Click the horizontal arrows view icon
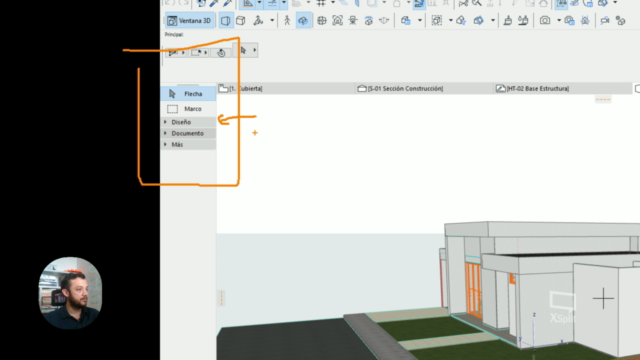Image resolution: width=640 pixels, height=360 pixels. pos(384,20)
